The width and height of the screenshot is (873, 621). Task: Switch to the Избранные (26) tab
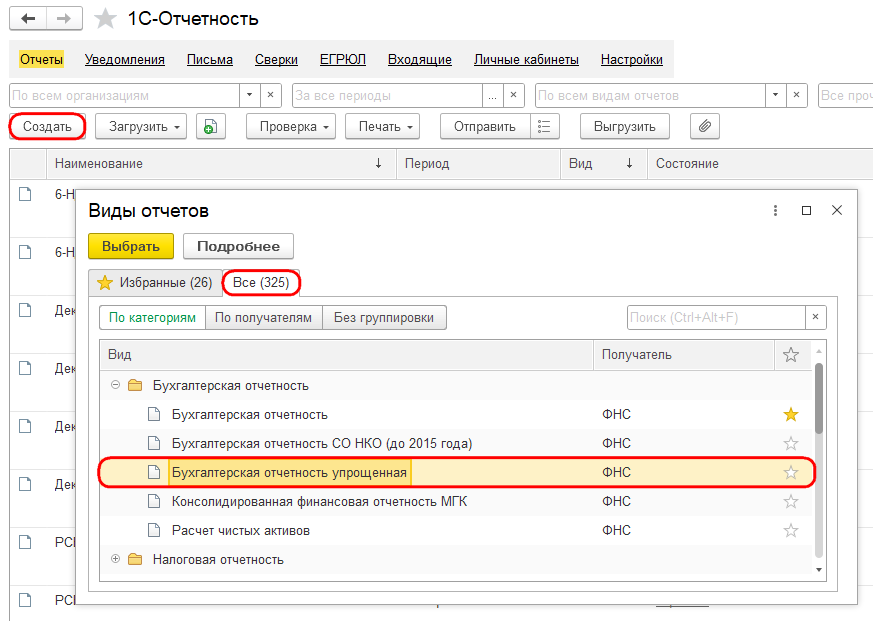[x=155, y=283]
